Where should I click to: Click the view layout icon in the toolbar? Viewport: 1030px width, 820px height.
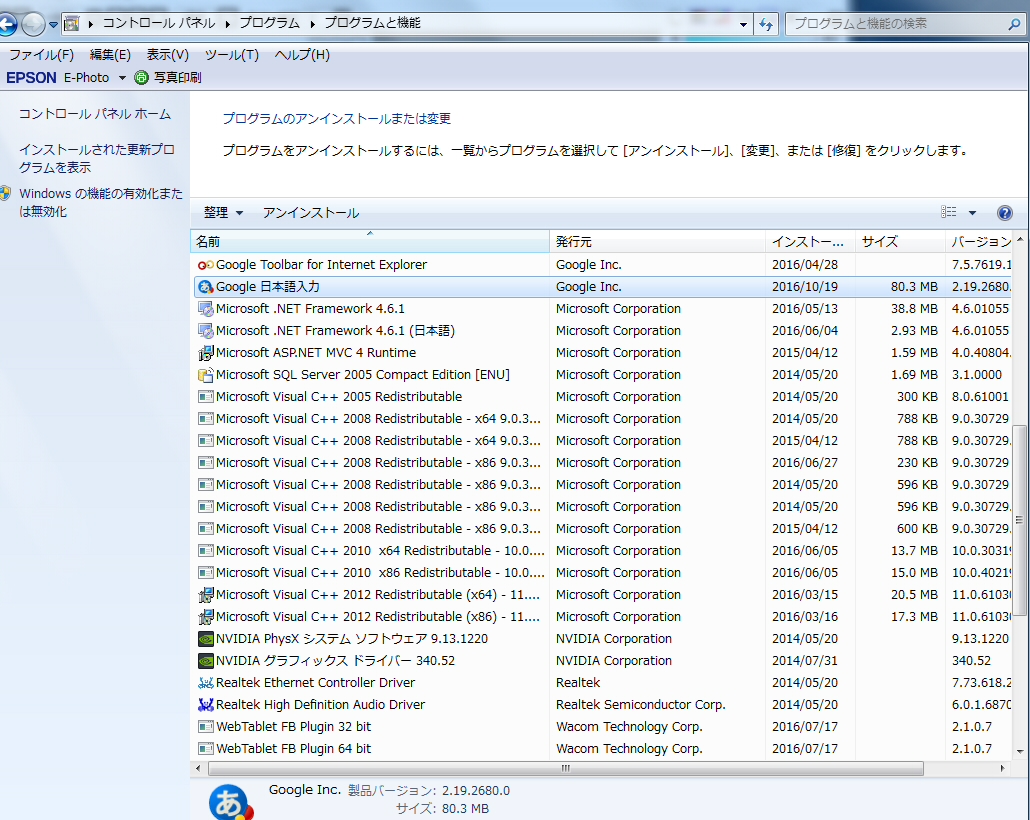(x=949, y=212)
